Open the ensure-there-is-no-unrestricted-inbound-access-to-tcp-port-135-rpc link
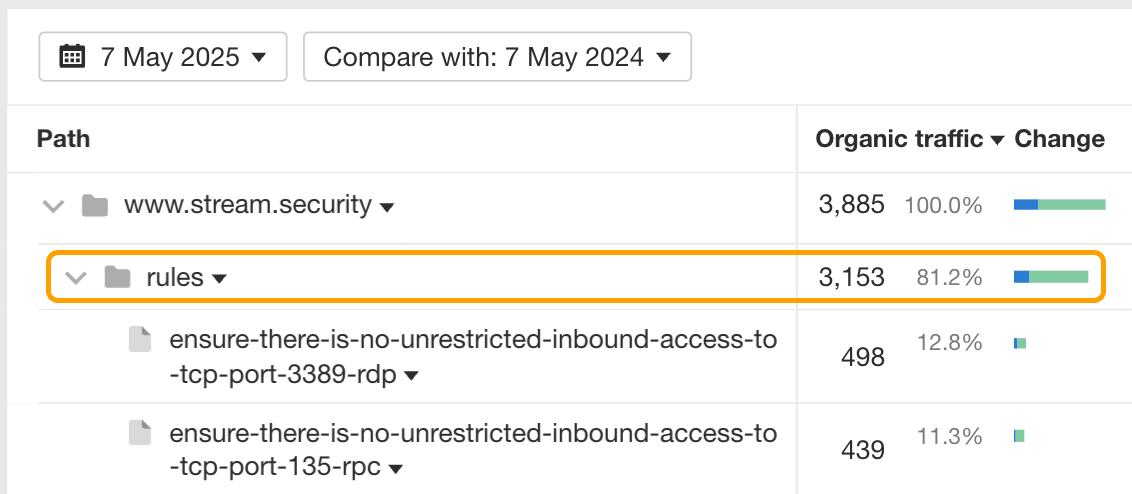 point(472,434)
